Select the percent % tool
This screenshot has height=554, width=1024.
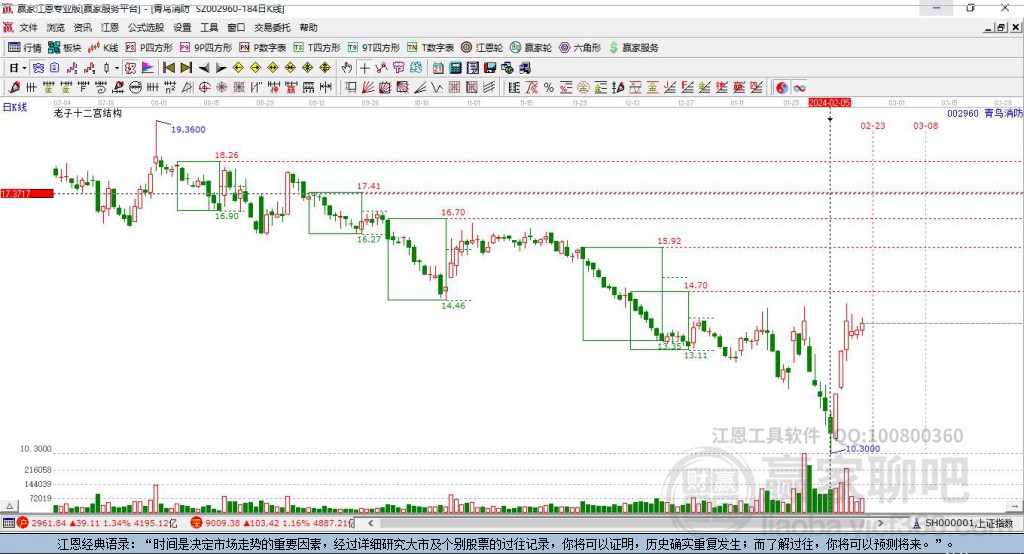coord(549,88)
